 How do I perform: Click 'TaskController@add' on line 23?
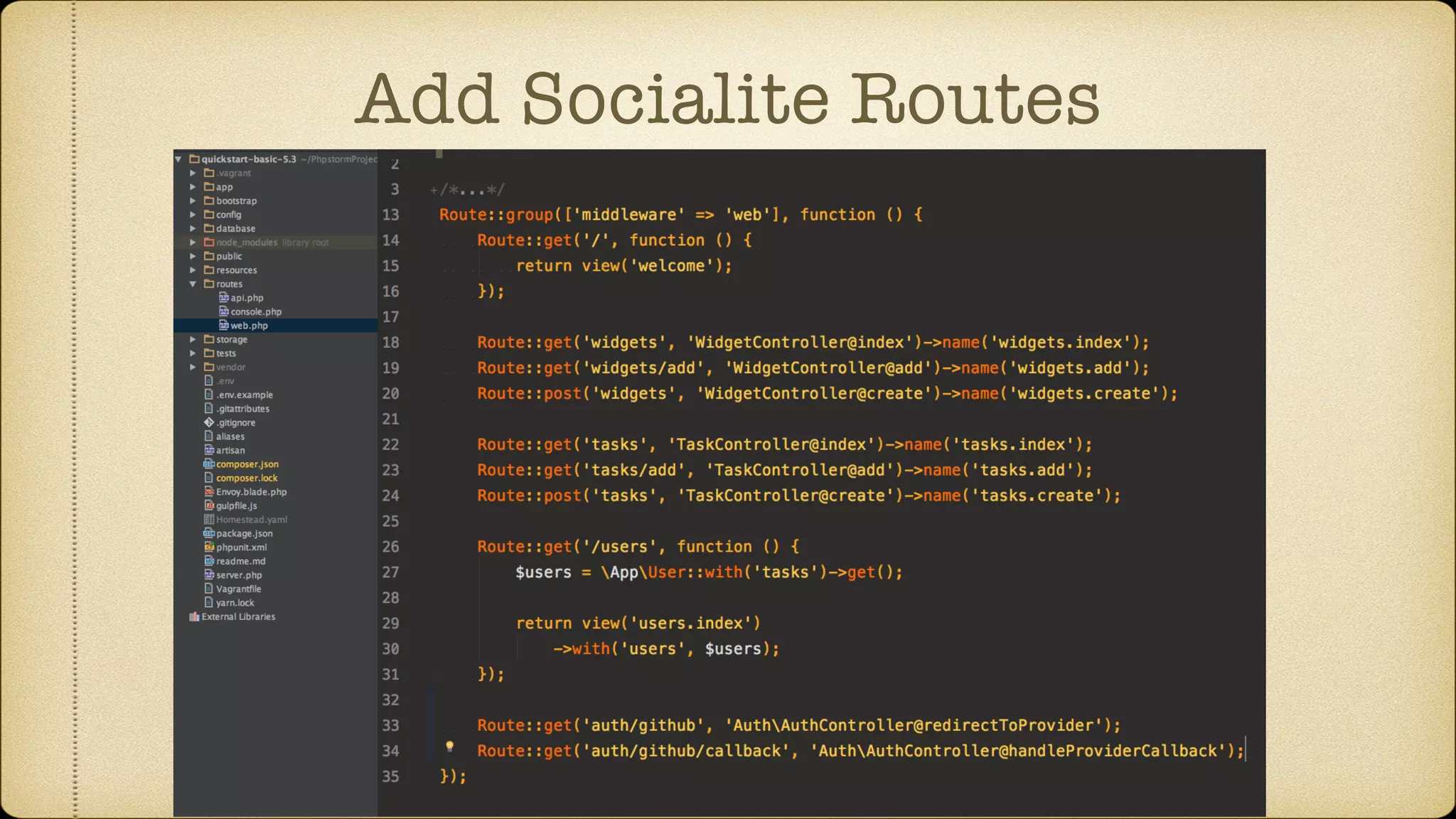click(800, 471)
